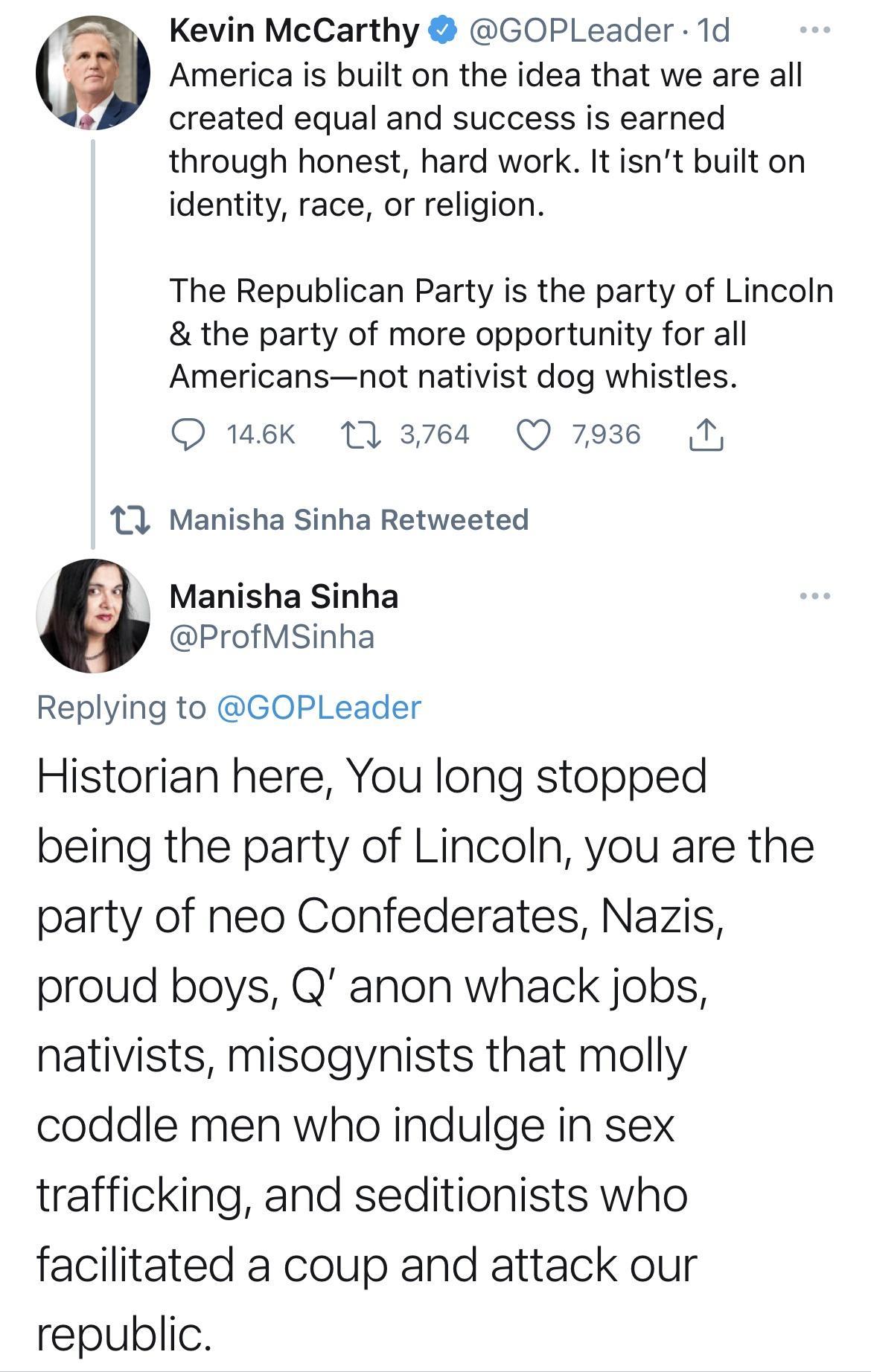This screenshot has height=1372, width=871.
Task: Open the @GOPLeader handle in tweet header
Action: tap(569, 31)
